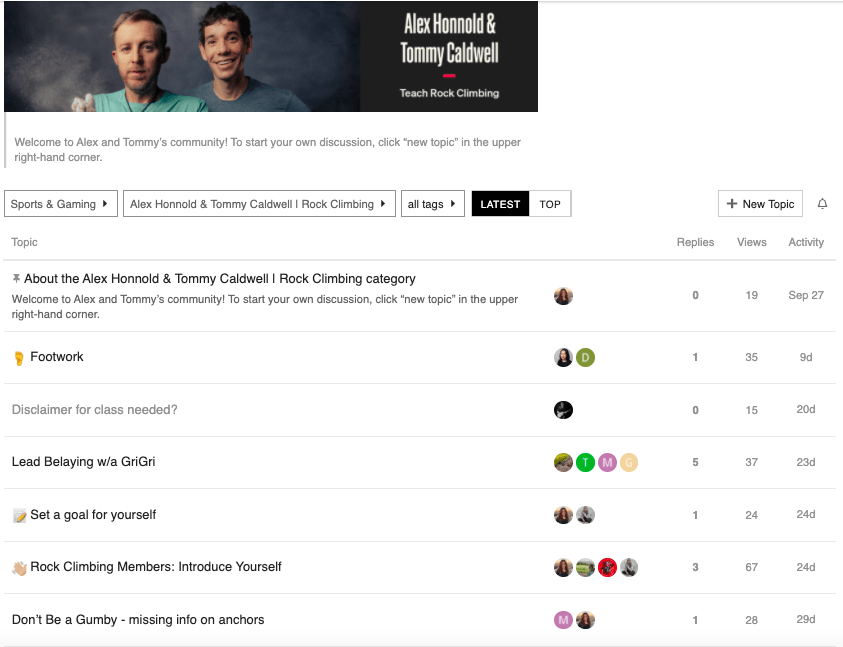Open the gray second avatar on Set a goal row
Viewport: 843px width, 647px height.
585,515
